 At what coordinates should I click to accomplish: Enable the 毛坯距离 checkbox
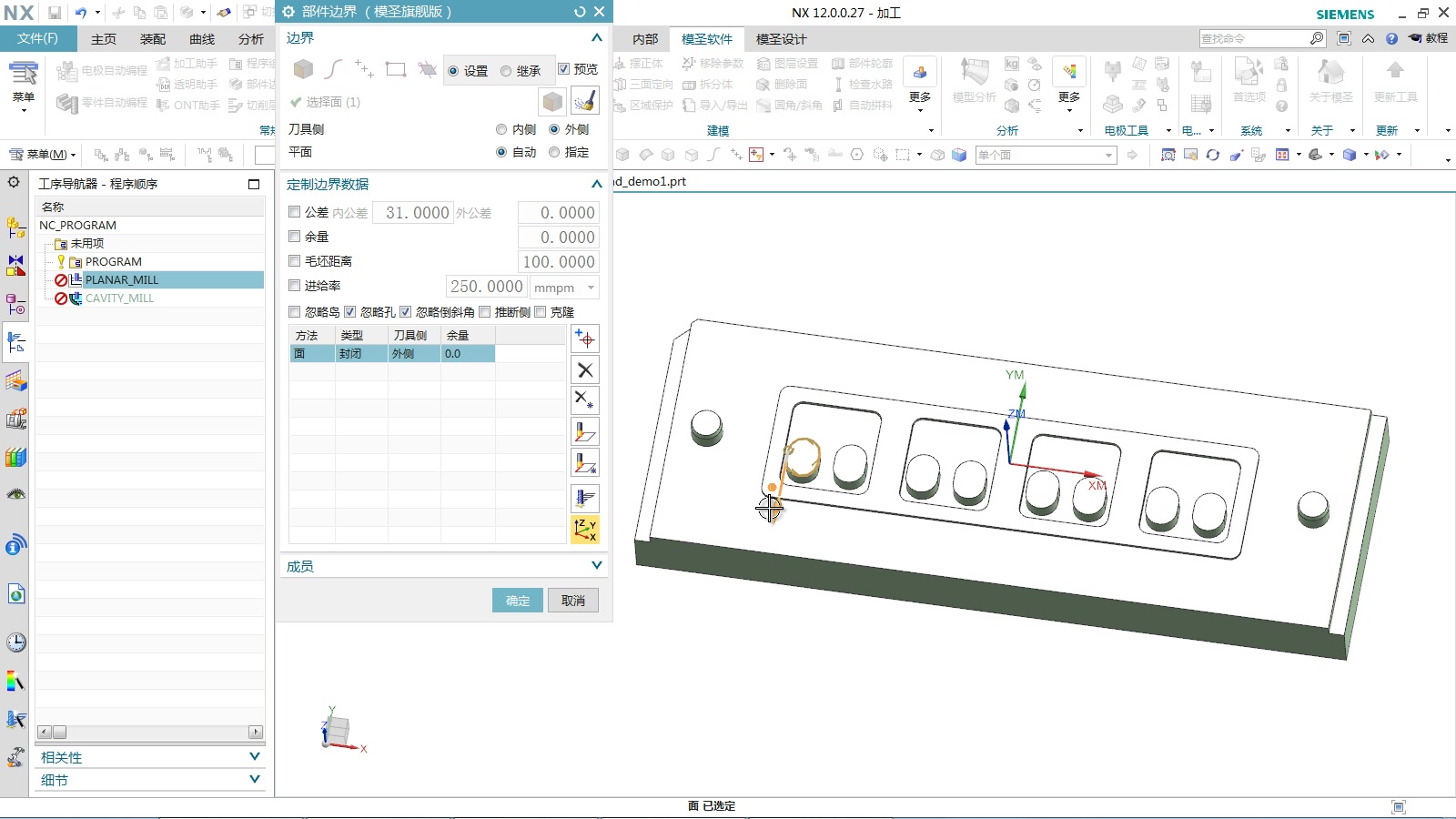coord(295,261)
